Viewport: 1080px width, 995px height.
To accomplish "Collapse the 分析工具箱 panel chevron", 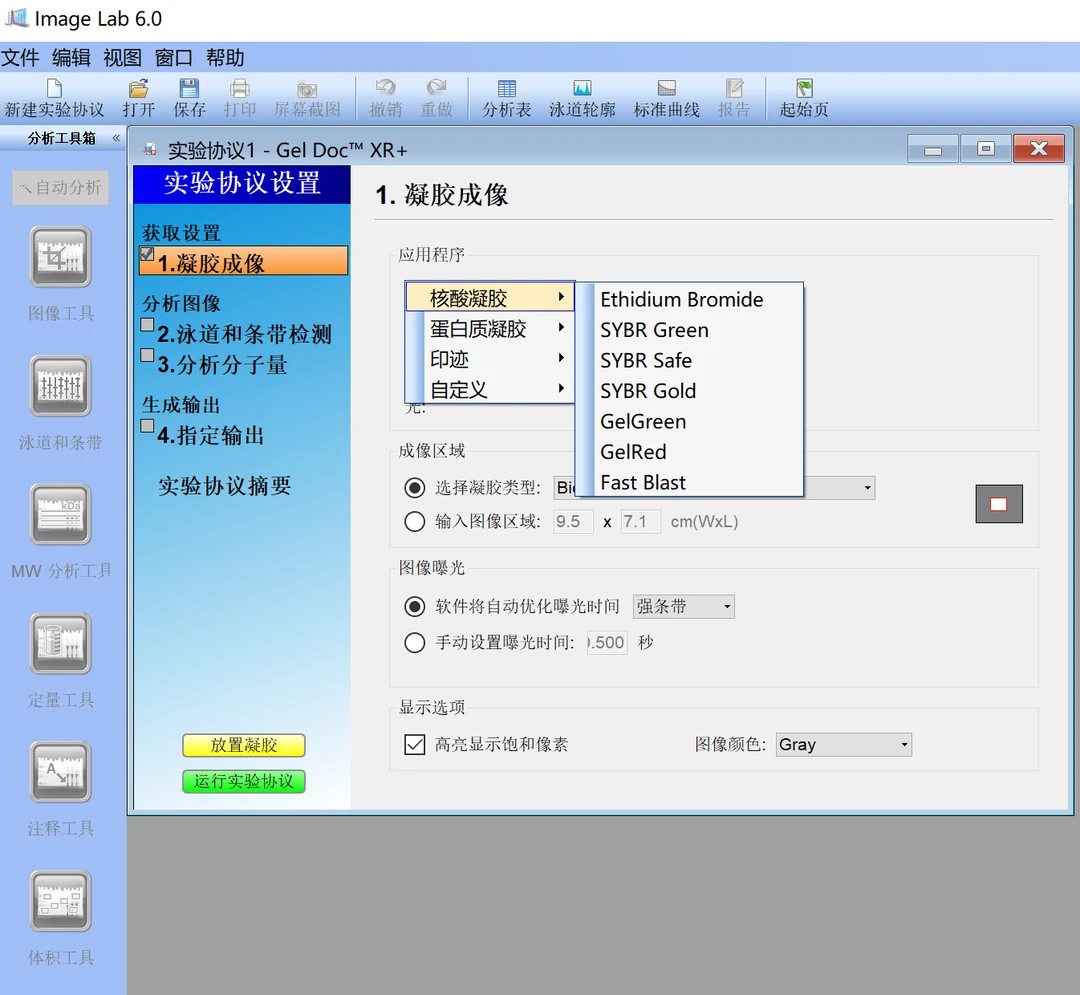I will (x=116, y=138).
